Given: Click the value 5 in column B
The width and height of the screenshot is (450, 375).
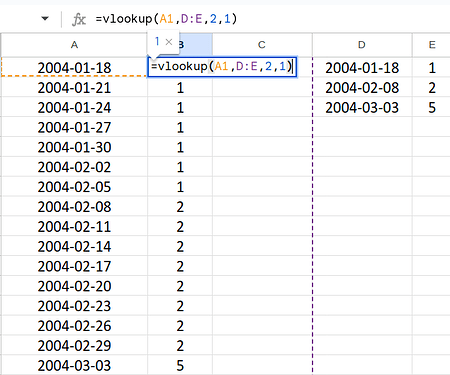Looking at the screenshot, I should tap(180, 366).
